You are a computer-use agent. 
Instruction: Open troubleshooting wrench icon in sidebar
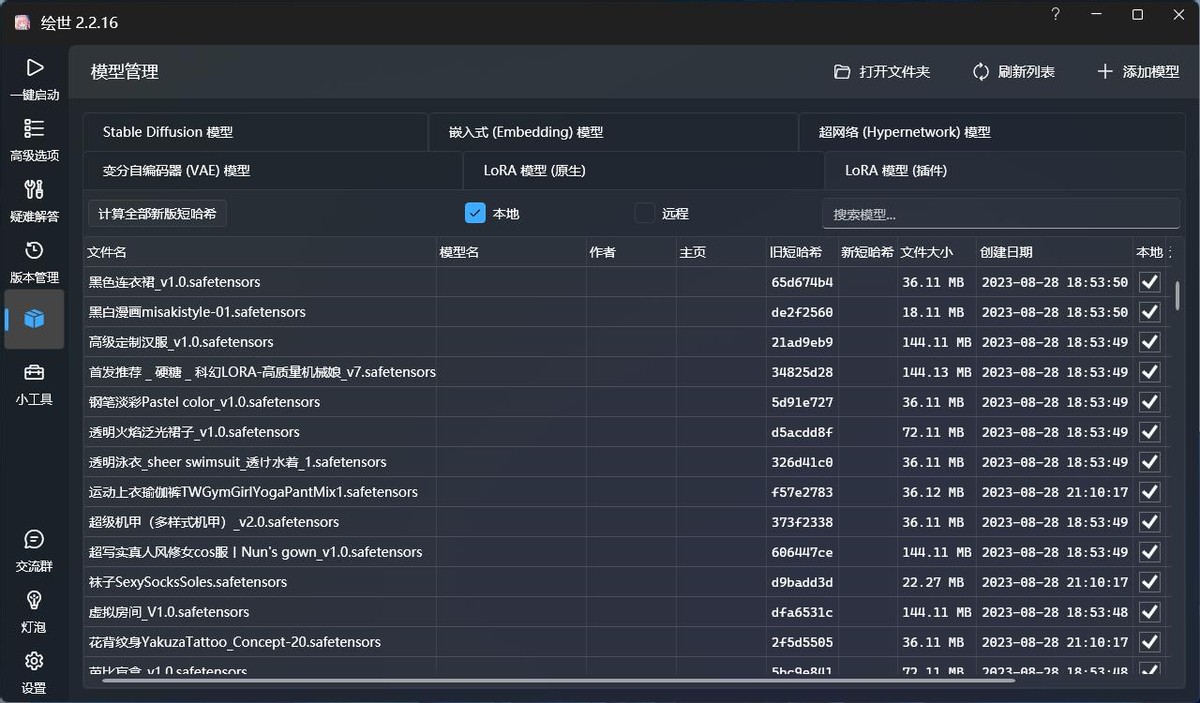[x=34, y=190]
